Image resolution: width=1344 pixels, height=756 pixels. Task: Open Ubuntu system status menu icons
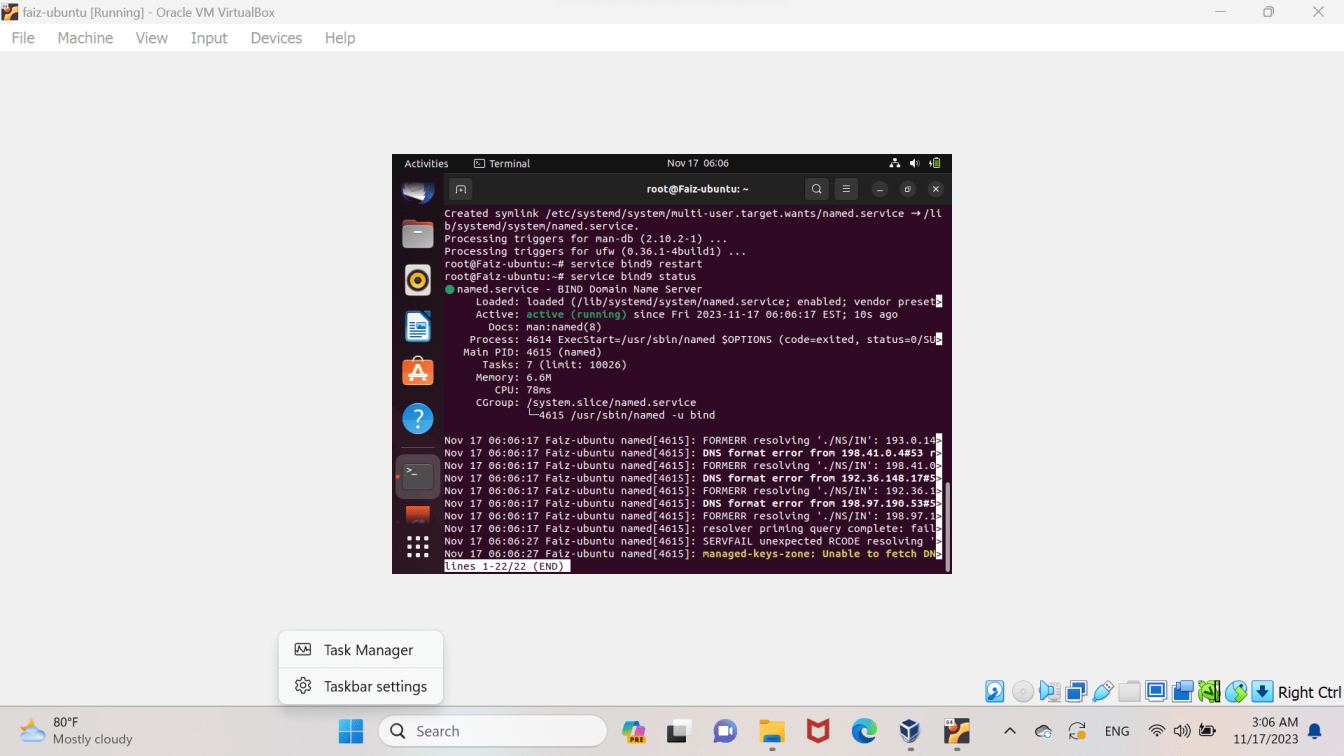[915, 163]
